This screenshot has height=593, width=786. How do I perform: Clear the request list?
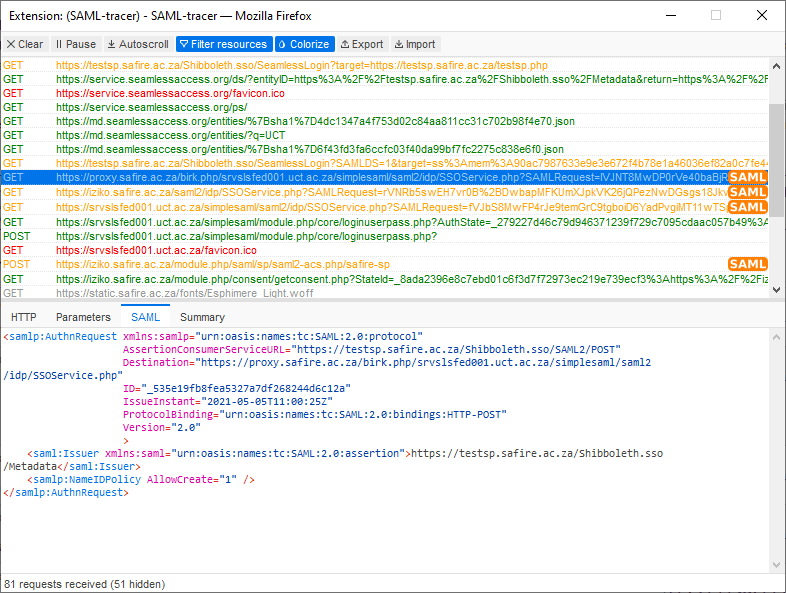click(25, 44)
